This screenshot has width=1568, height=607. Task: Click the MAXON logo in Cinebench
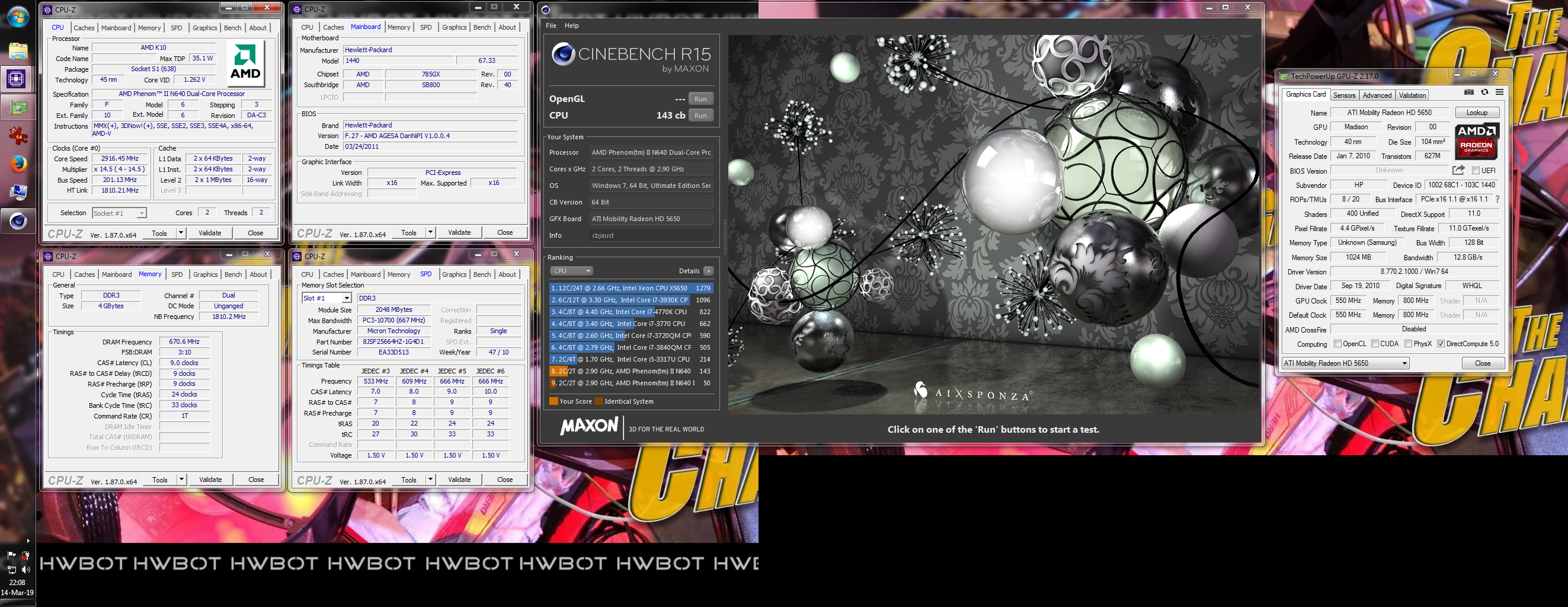[x=589, y=426]
